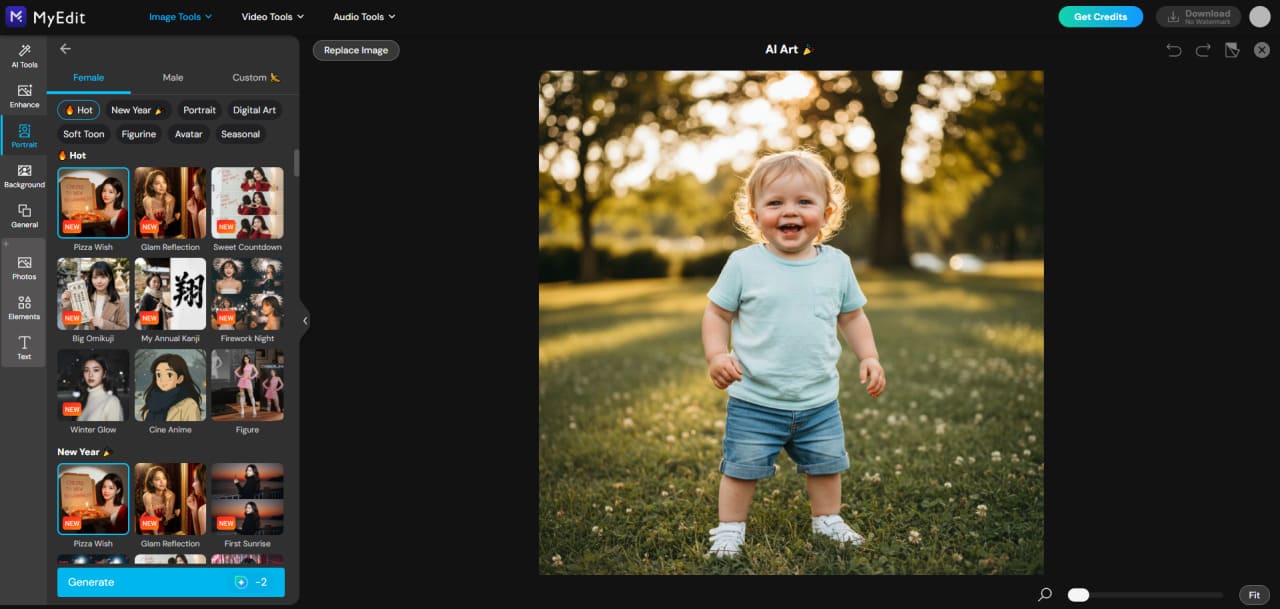
Task: Choose Glam Reflection in New Year section
Action: (x=170, y=499)
